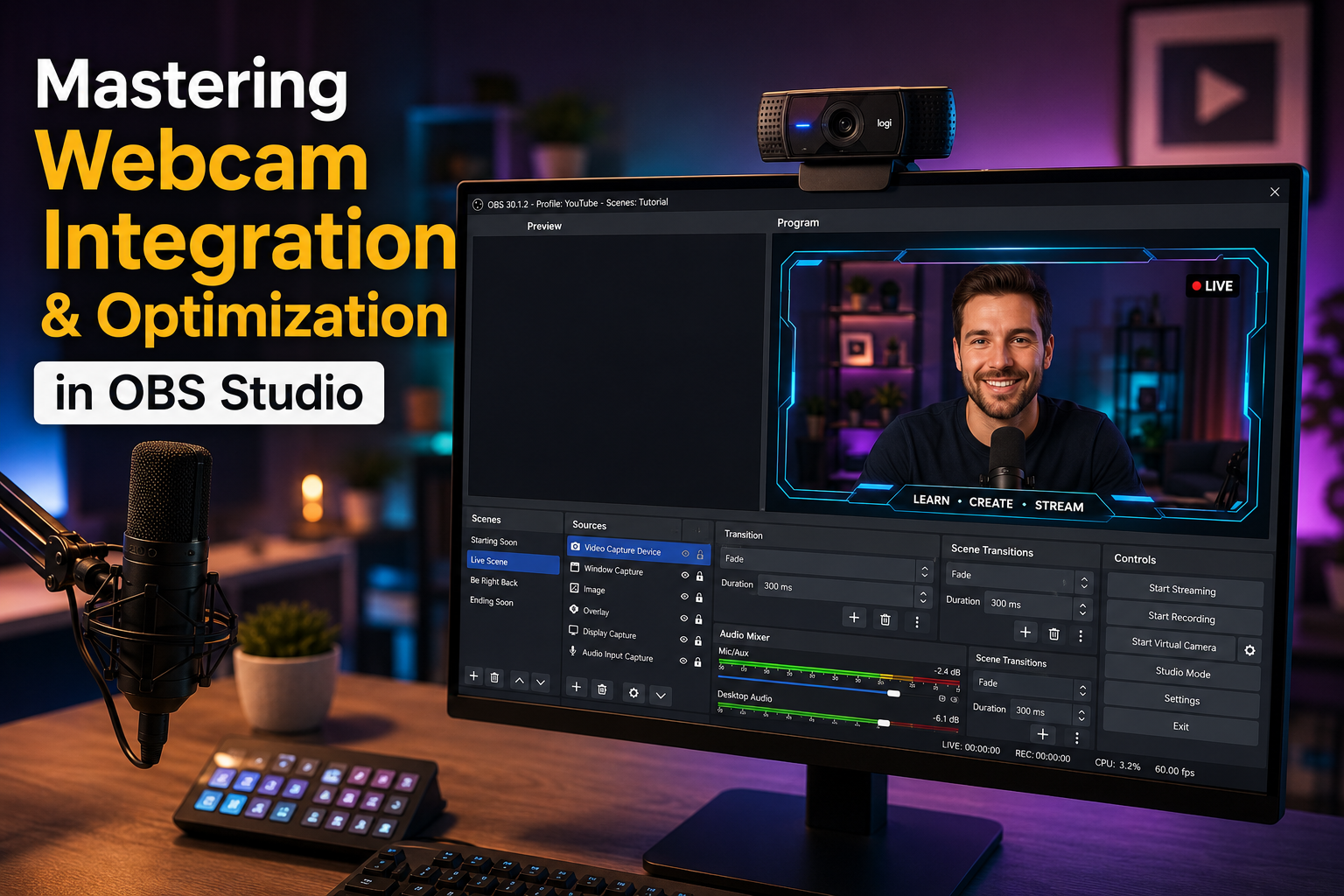Click the Duration stepper in the upper Scene Transitions panel
The width and height of the screenshot is (1344, 896).
[1082, 608]
